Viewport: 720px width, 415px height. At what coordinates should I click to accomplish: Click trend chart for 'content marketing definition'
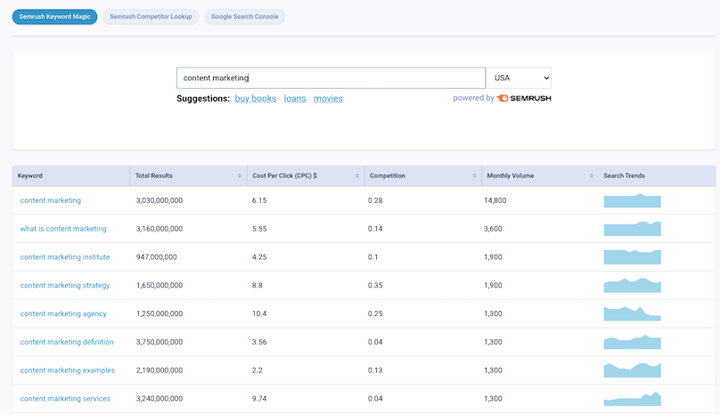pyautogui.click(x=632, y=342)
